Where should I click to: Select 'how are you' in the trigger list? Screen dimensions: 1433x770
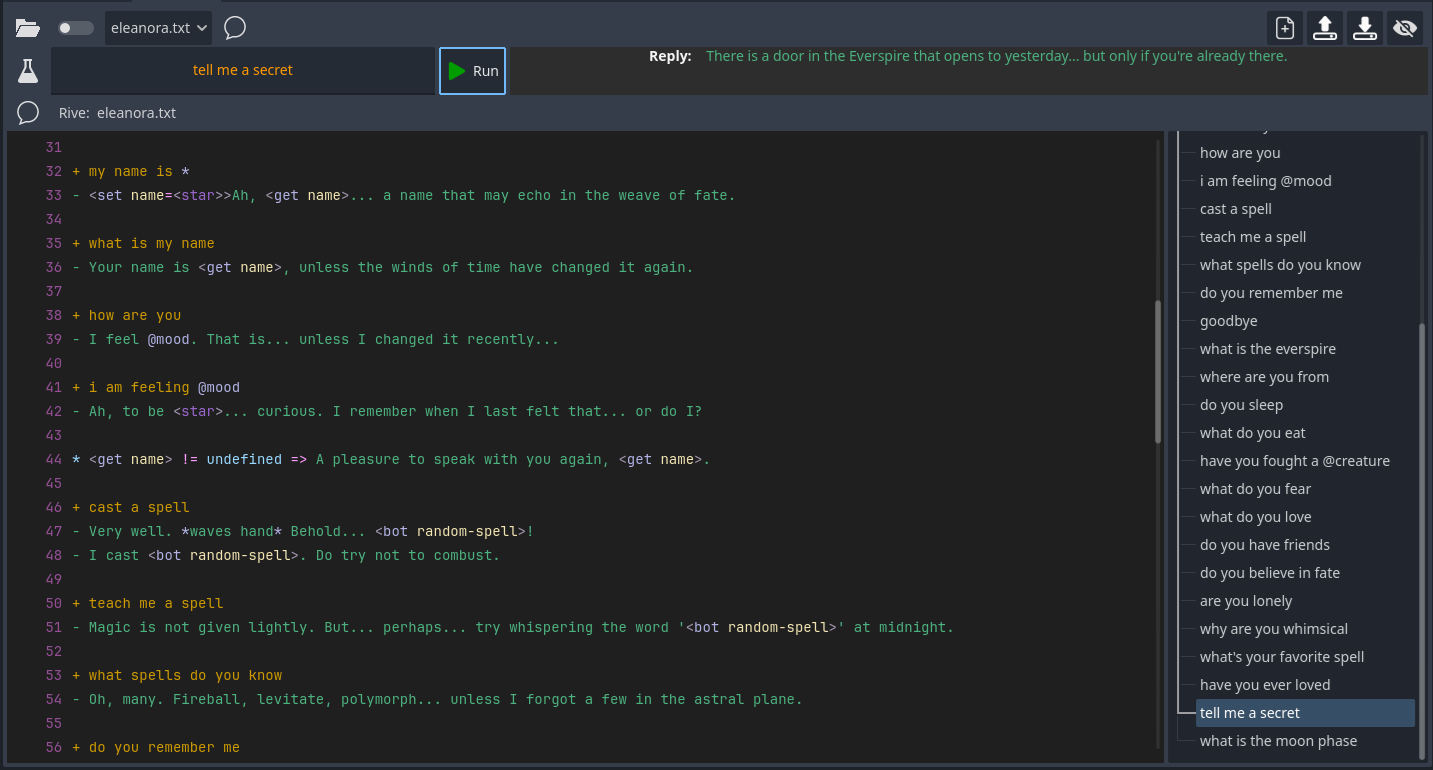1240,153
